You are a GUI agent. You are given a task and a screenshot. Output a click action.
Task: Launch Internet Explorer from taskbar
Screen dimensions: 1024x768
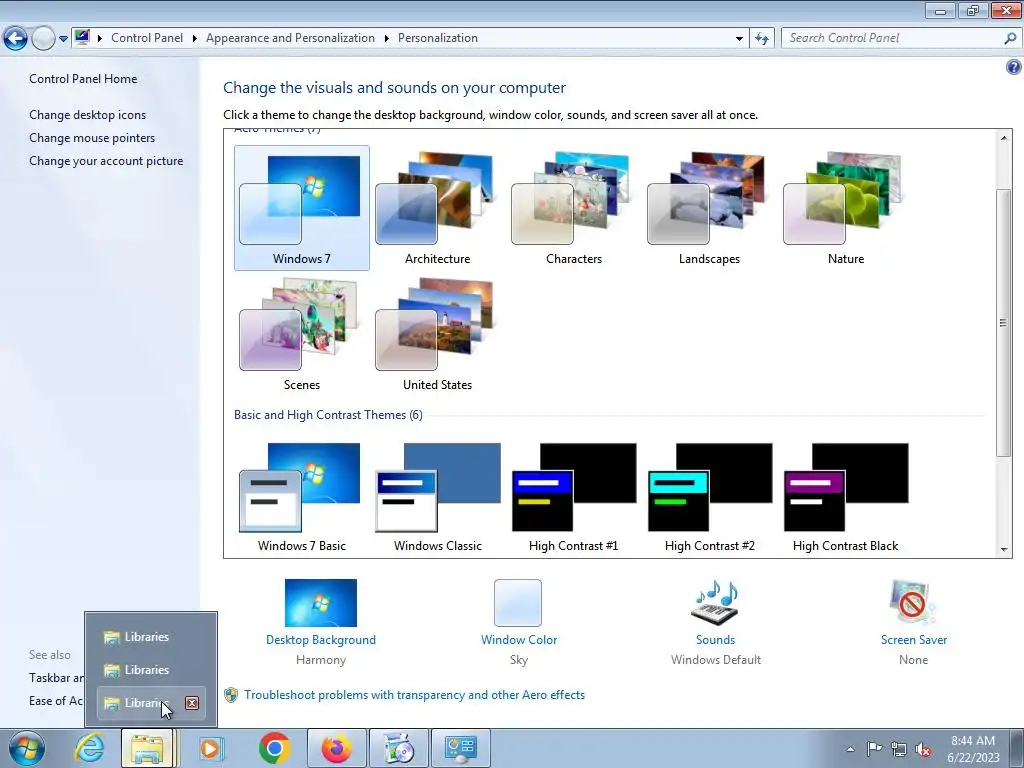tap(89, 748)
